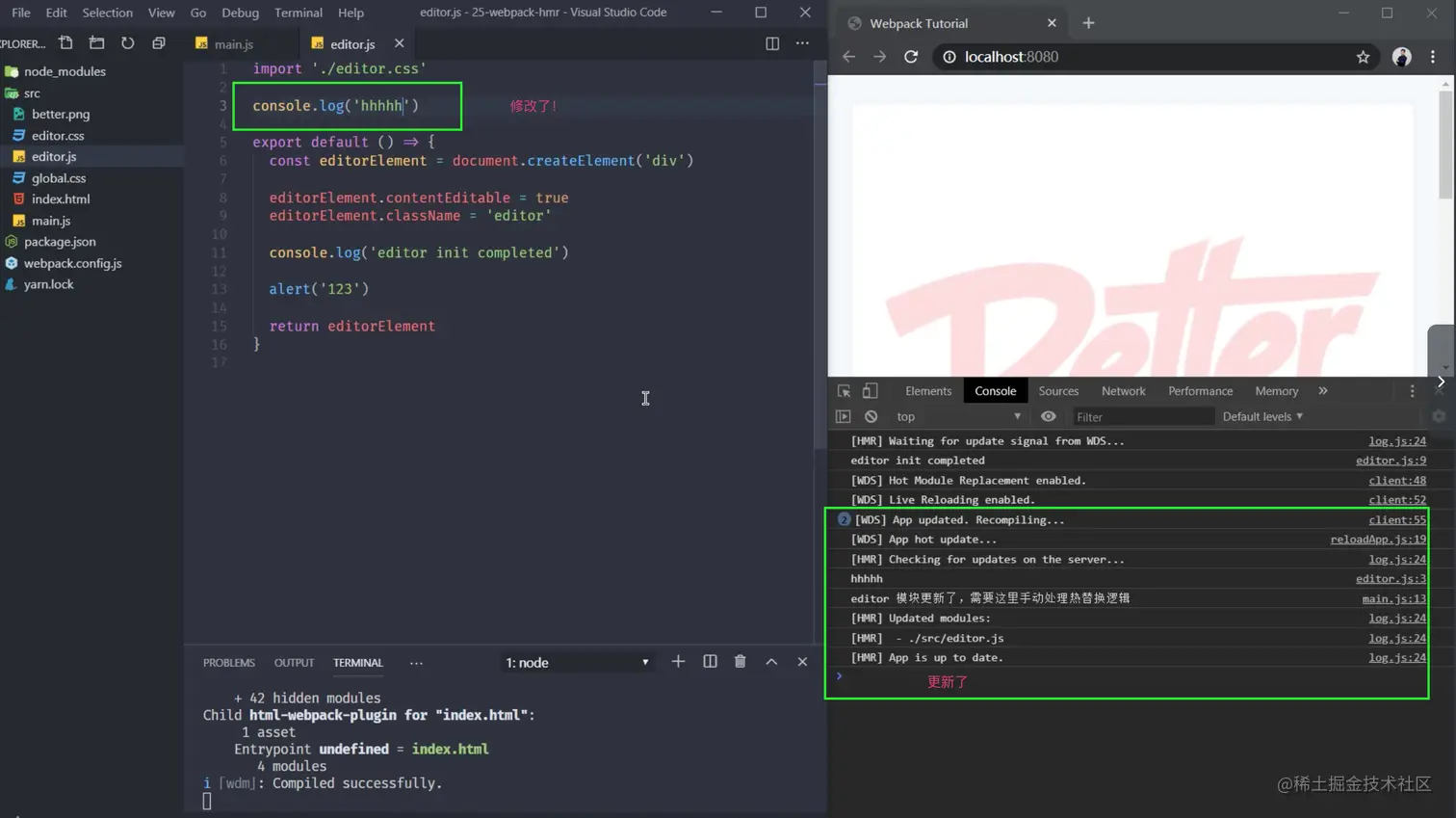The image size is (1456, 818).
Task: Open the JavaScript context 'top' dropdown
Action: pyautogui.click(x=958, y=417)
